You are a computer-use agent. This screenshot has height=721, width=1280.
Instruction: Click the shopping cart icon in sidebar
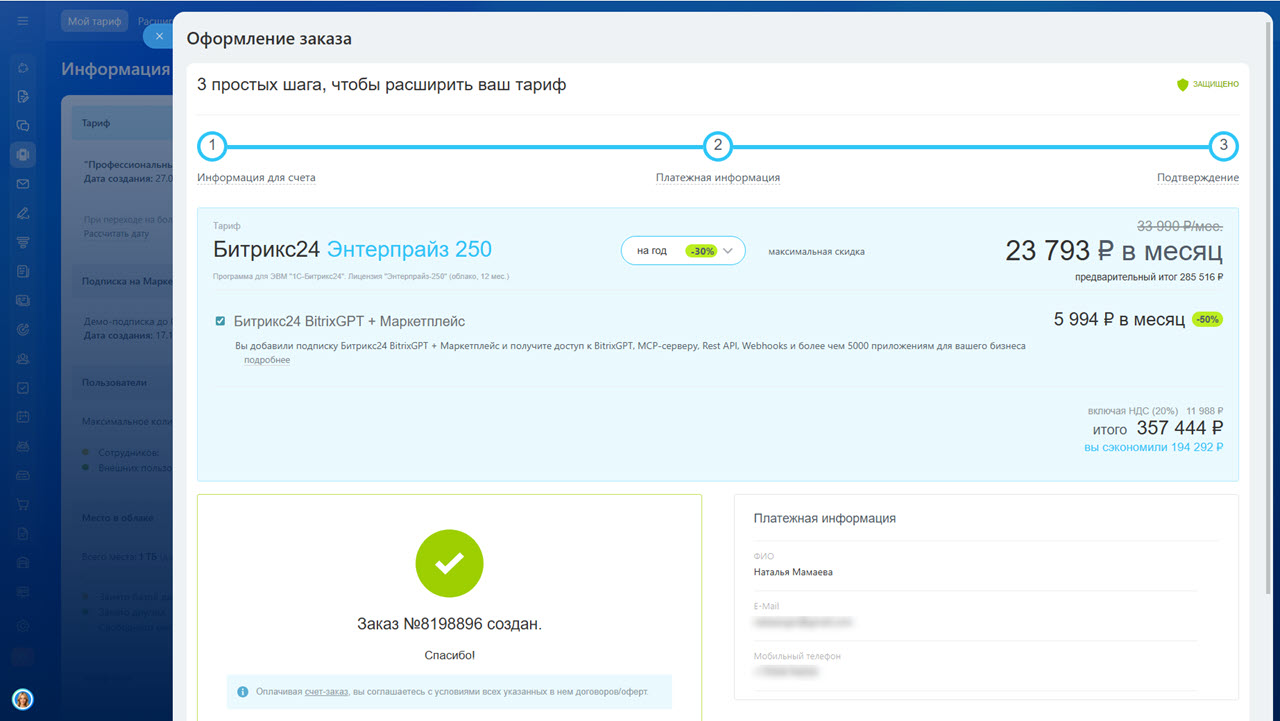tap(22, 504)
